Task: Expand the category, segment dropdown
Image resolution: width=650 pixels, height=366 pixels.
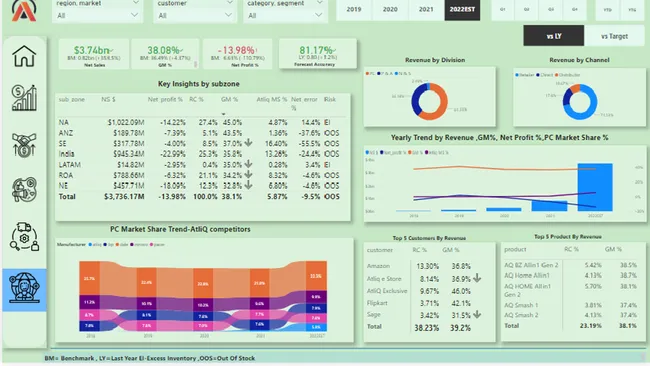Action: pos(285,15)
